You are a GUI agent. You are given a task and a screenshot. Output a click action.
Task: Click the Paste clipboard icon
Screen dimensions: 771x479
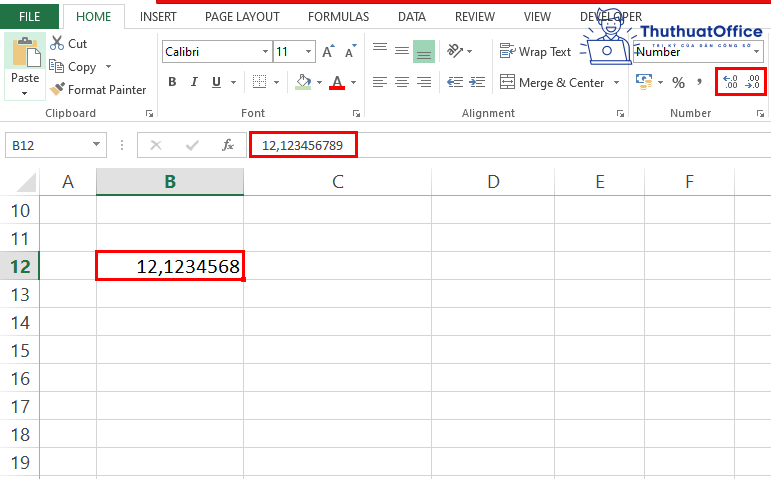(x=25, y=52)
